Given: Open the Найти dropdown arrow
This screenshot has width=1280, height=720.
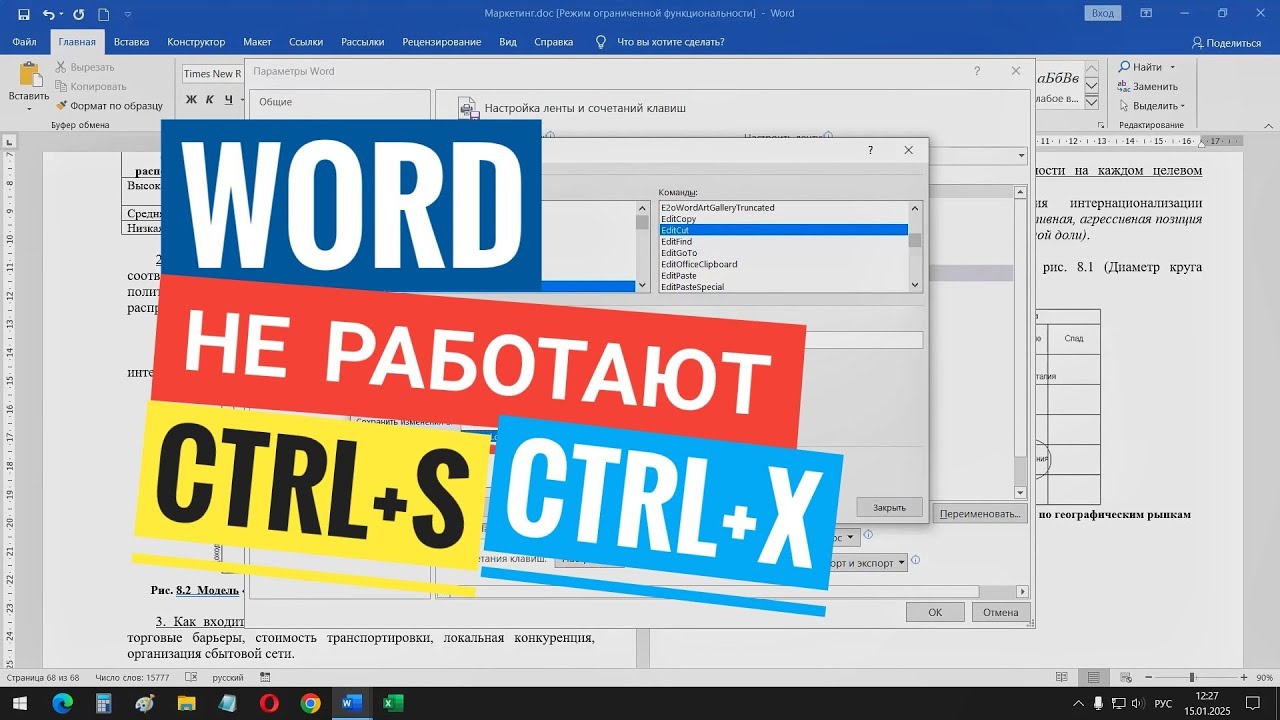Looking at the screenshot, I should pos(1173,67).
